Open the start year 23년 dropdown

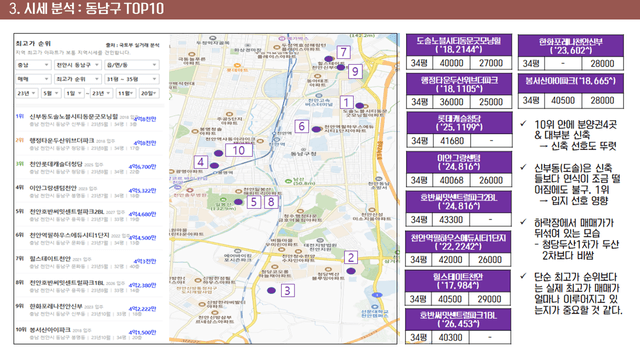tap(27, 93)
